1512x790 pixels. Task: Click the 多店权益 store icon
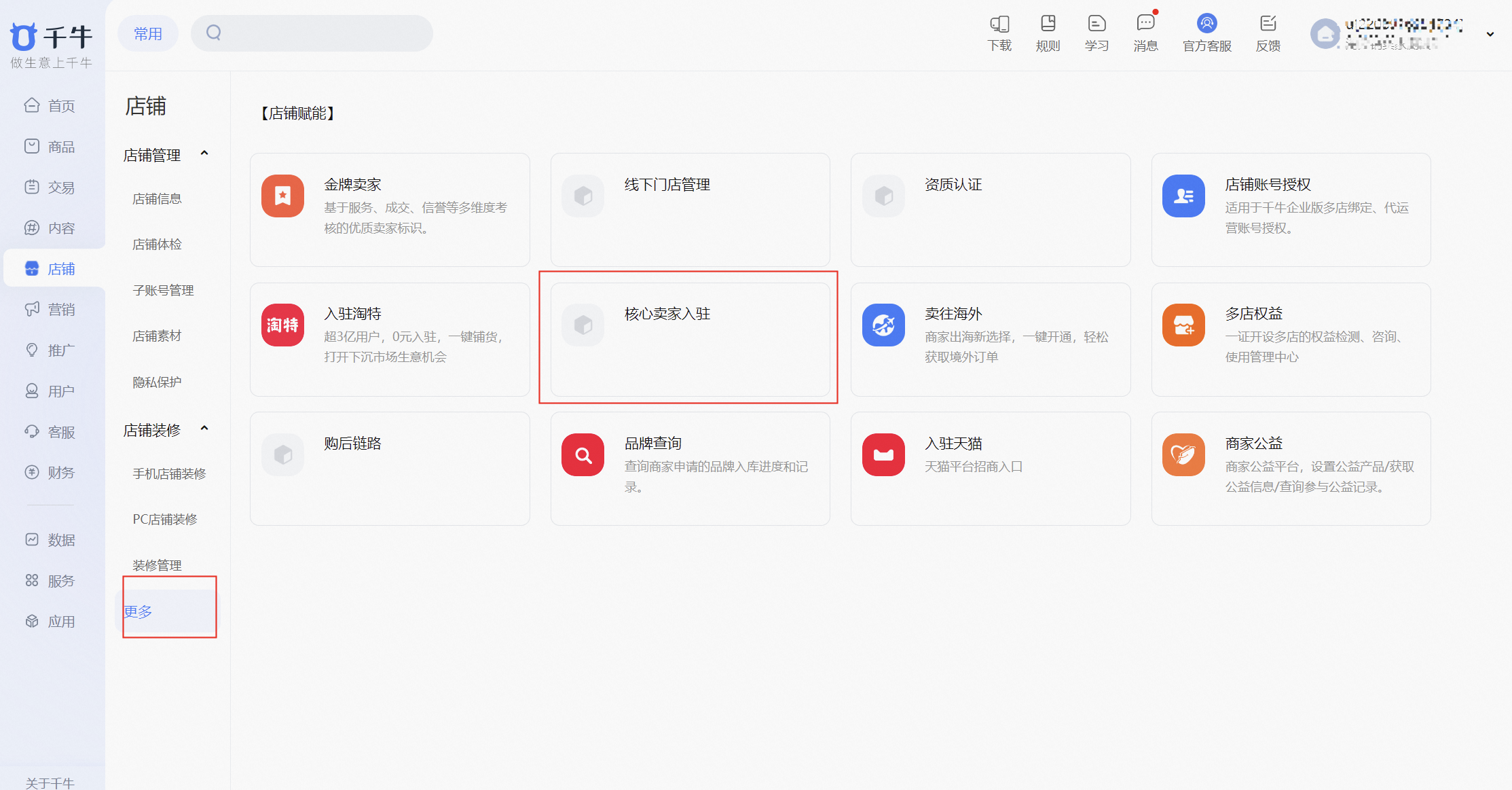[1183, 325]
